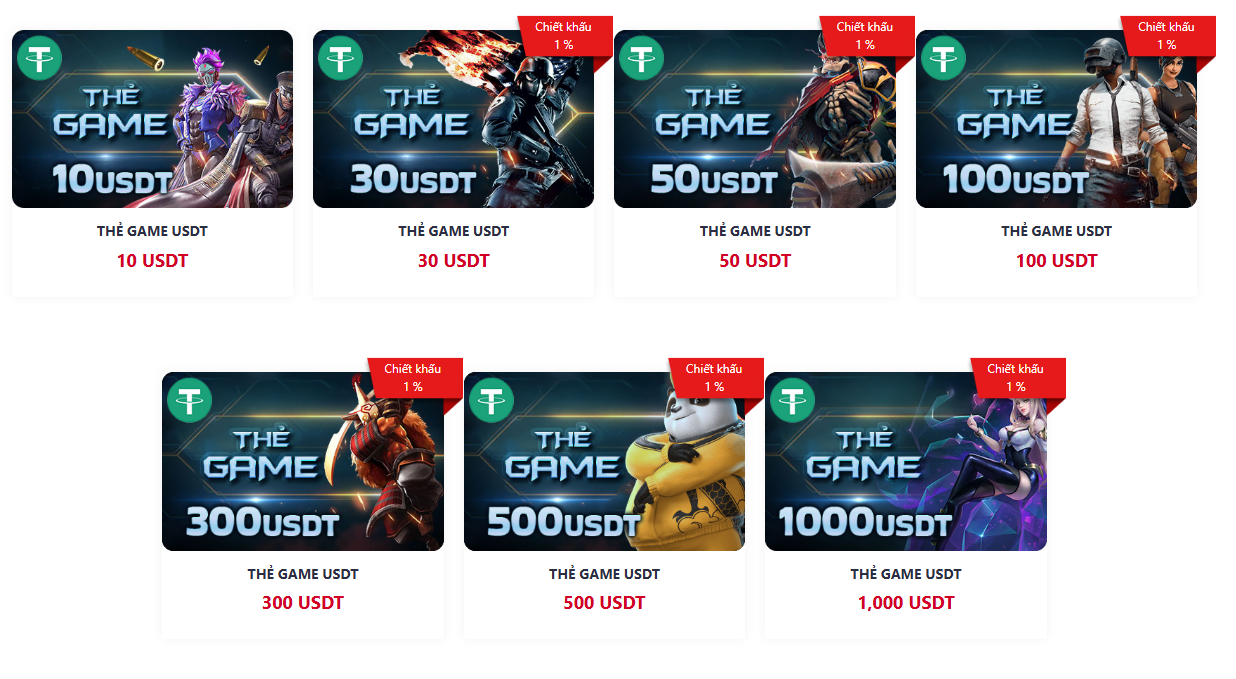Click the 1,000 USDT price link
This screenshot has width=1236, height=679.
coord(906,603)
